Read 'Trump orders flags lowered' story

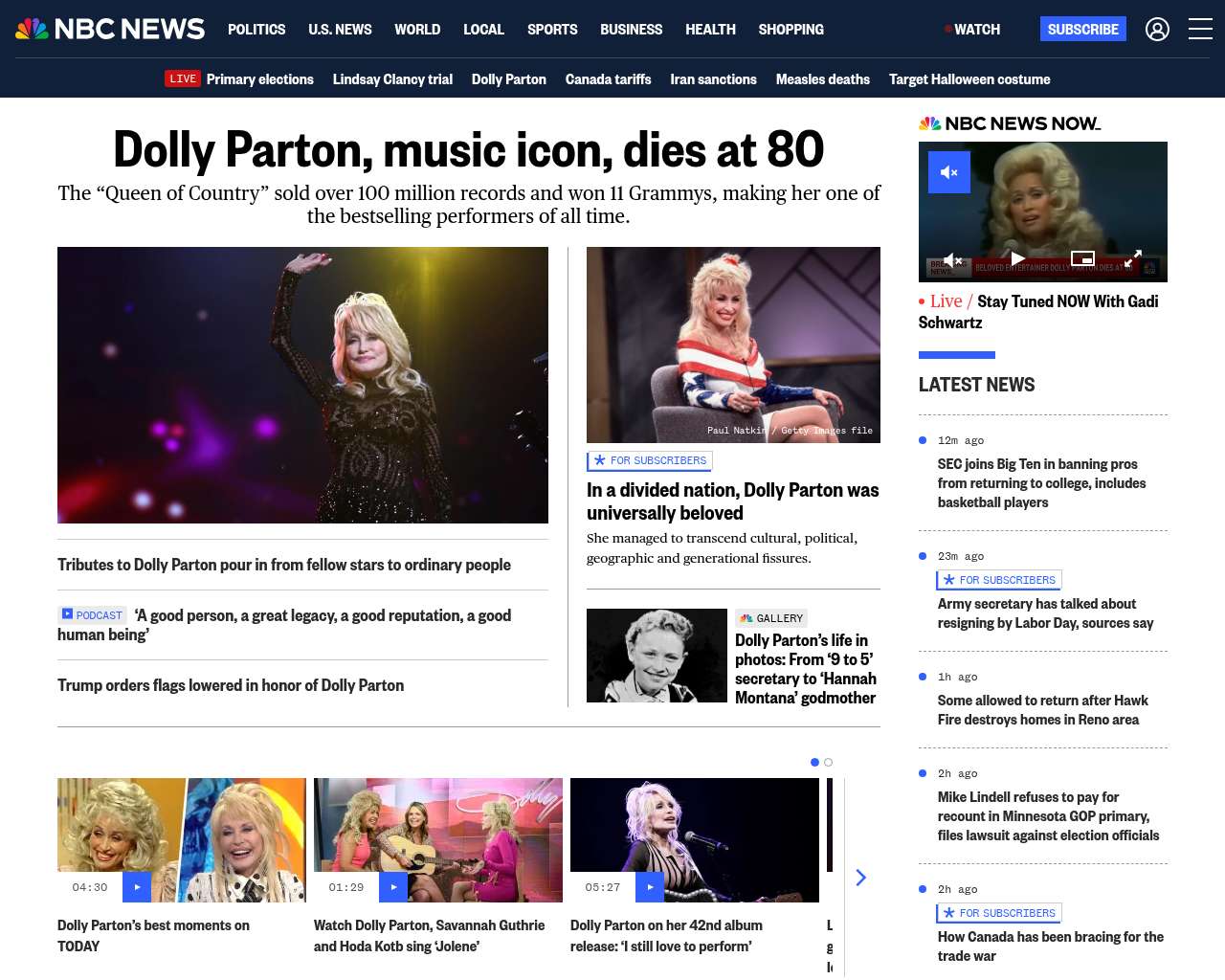(x=231, y=685)
